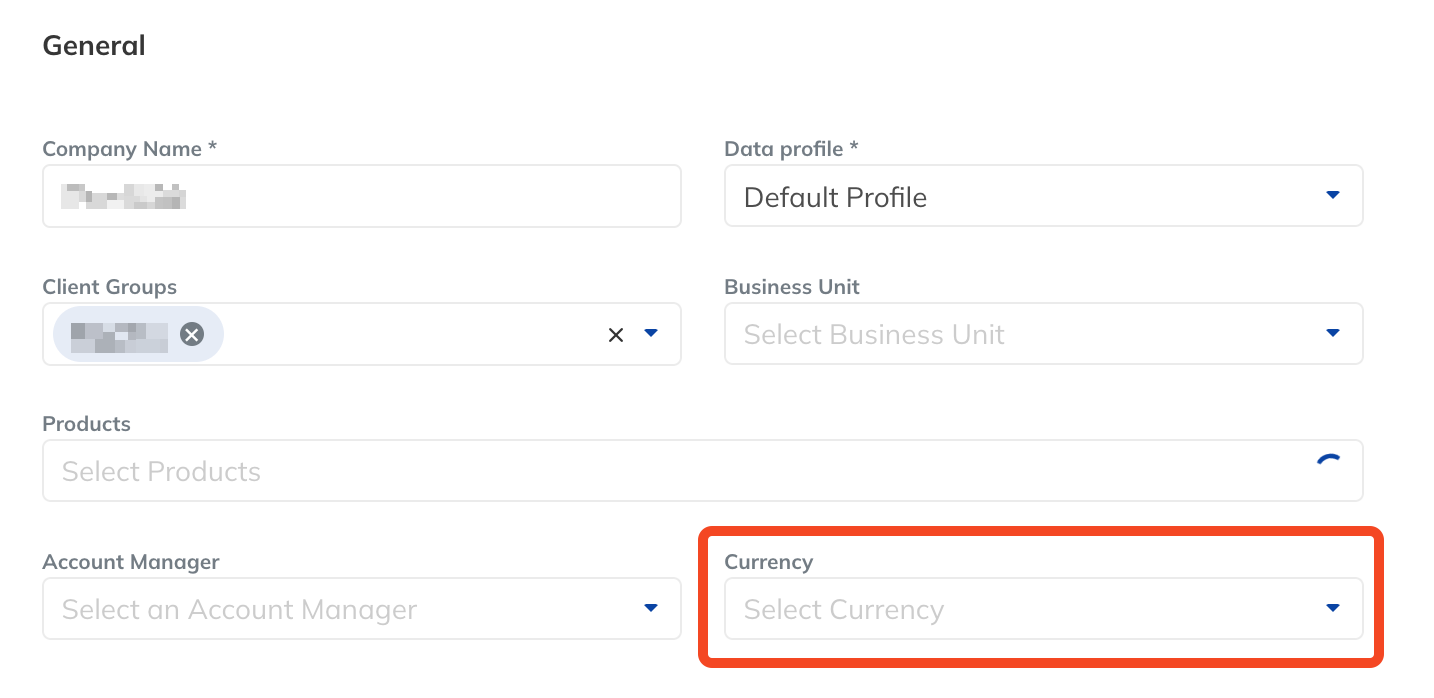
Task: Remove the selected client group chip
Action: (192, 334)
